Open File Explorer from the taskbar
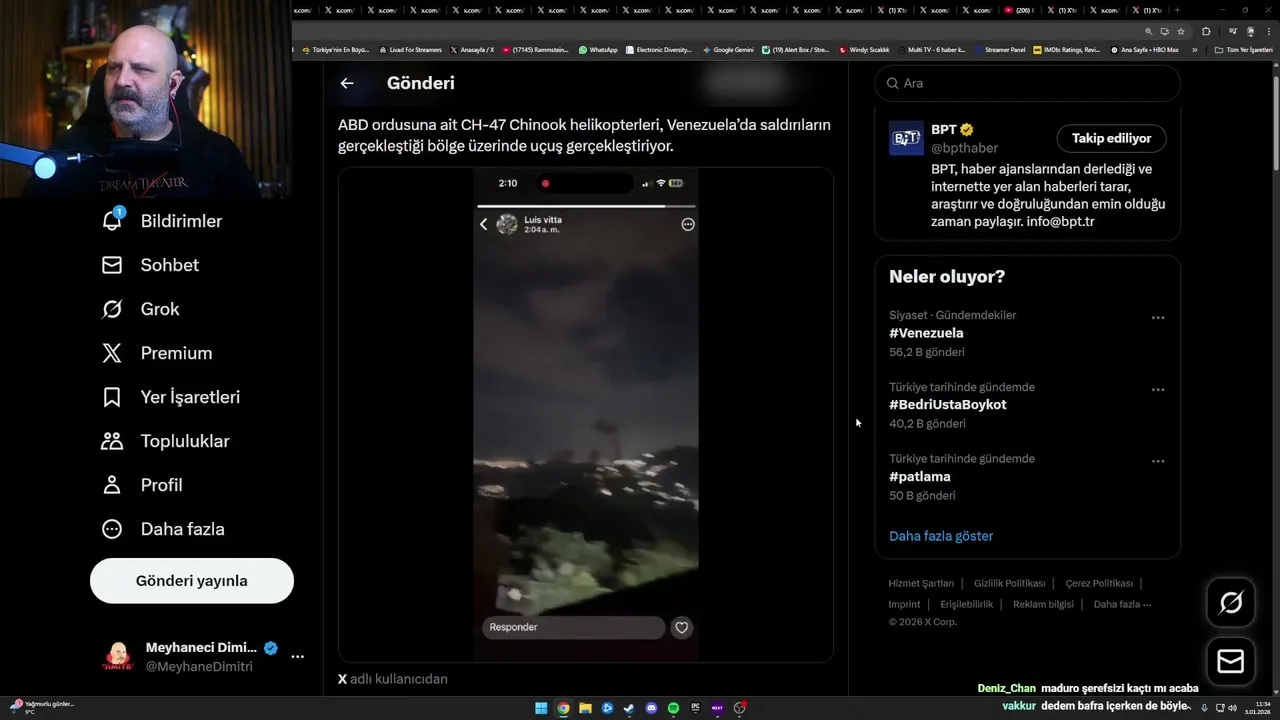 pos(585,708)
